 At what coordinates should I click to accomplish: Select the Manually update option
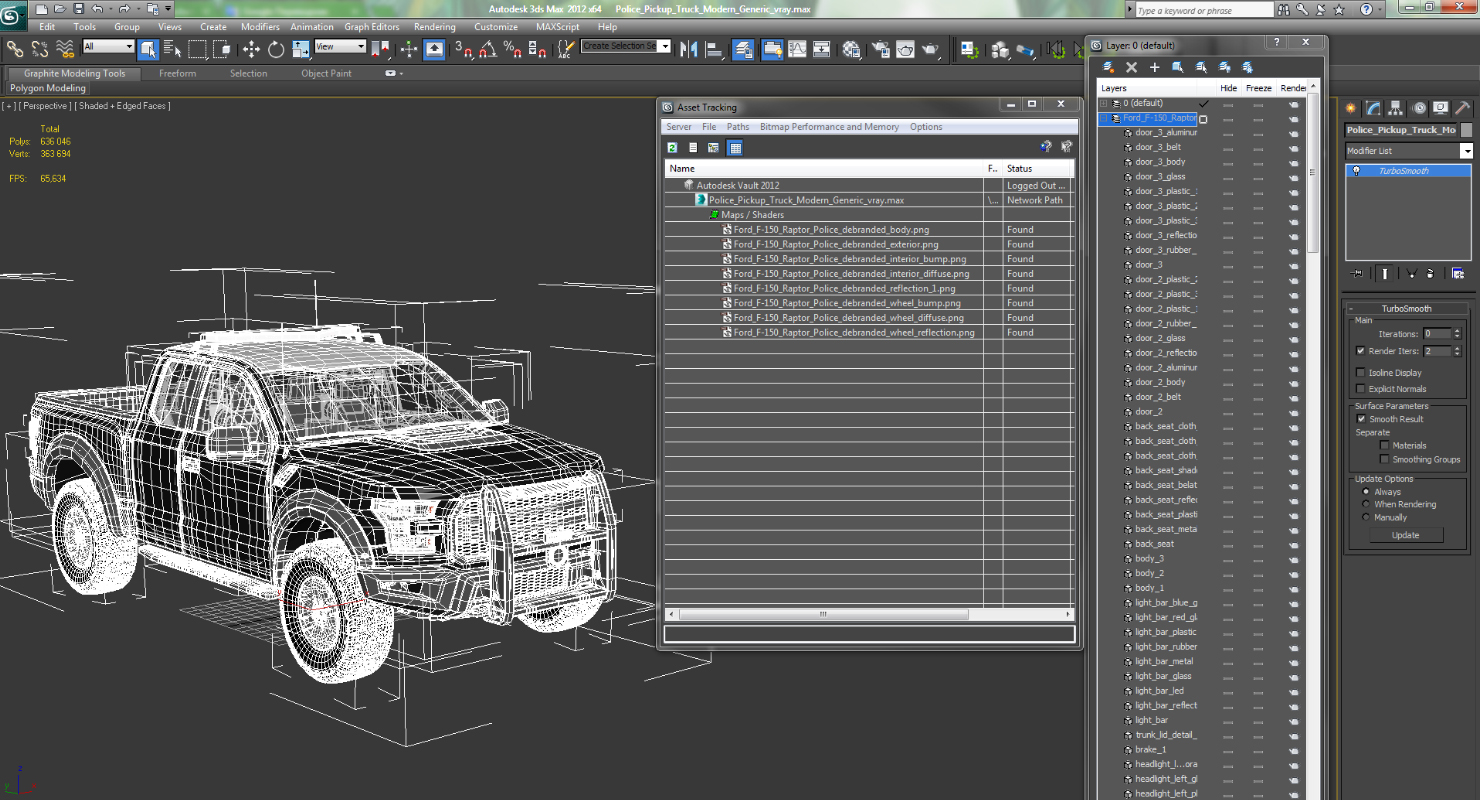coord(1366,518)
